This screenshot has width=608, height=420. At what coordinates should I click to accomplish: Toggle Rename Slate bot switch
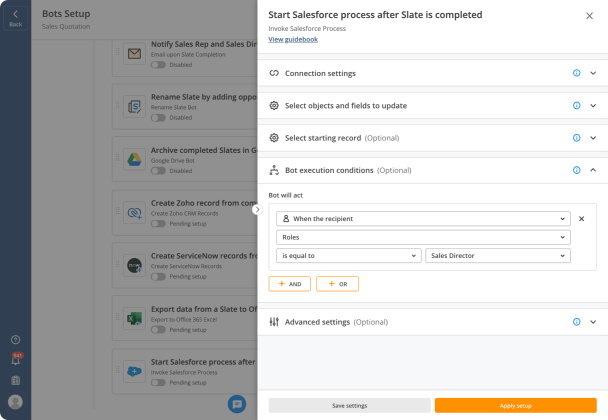[x=158, y=118]
